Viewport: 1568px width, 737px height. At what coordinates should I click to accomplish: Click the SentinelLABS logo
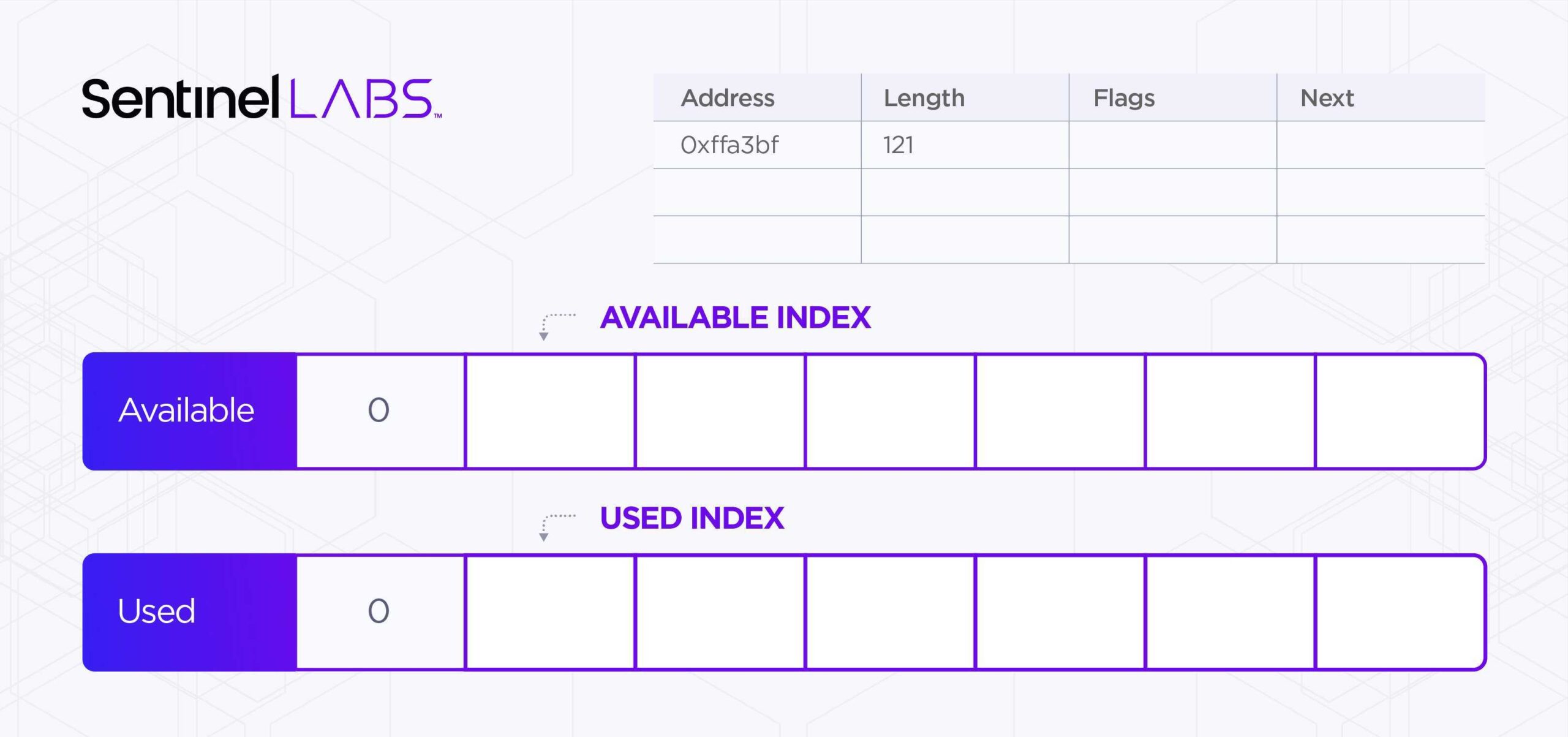coord(262,98)
